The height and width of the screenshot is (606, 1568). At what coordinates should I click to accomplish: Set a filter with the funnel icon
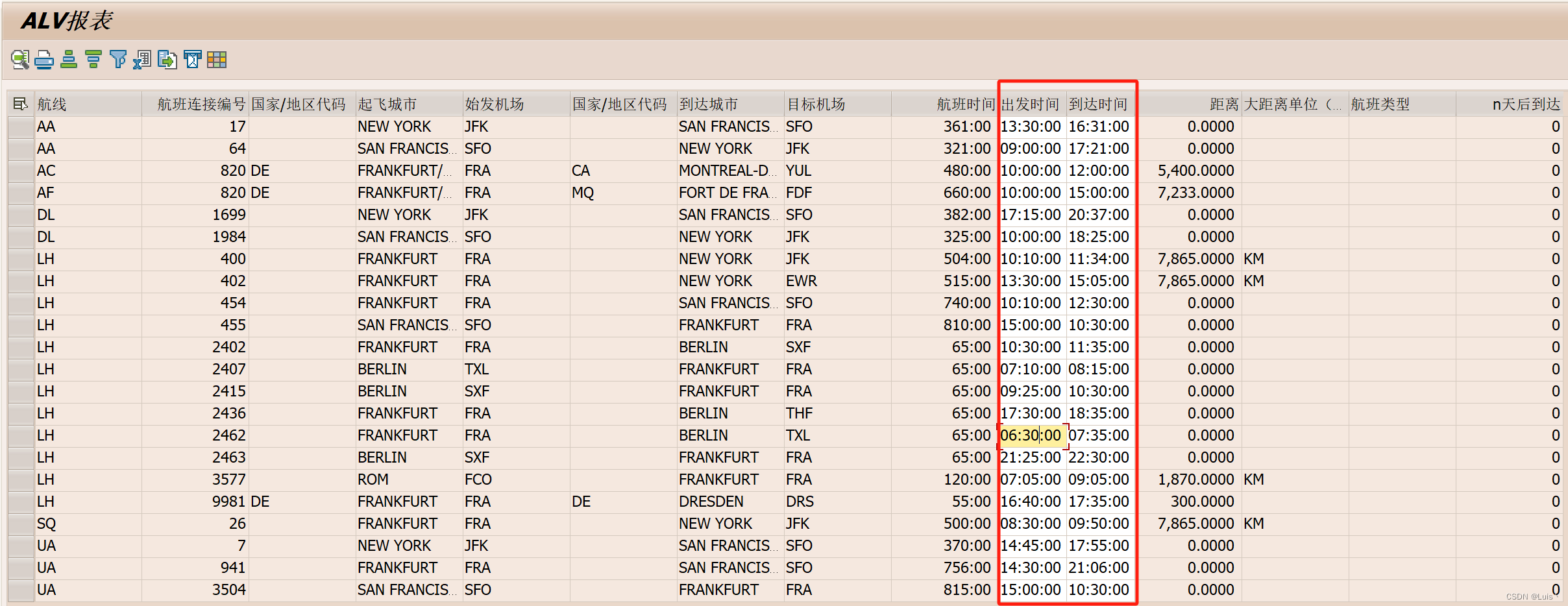(x=118, y=60)
